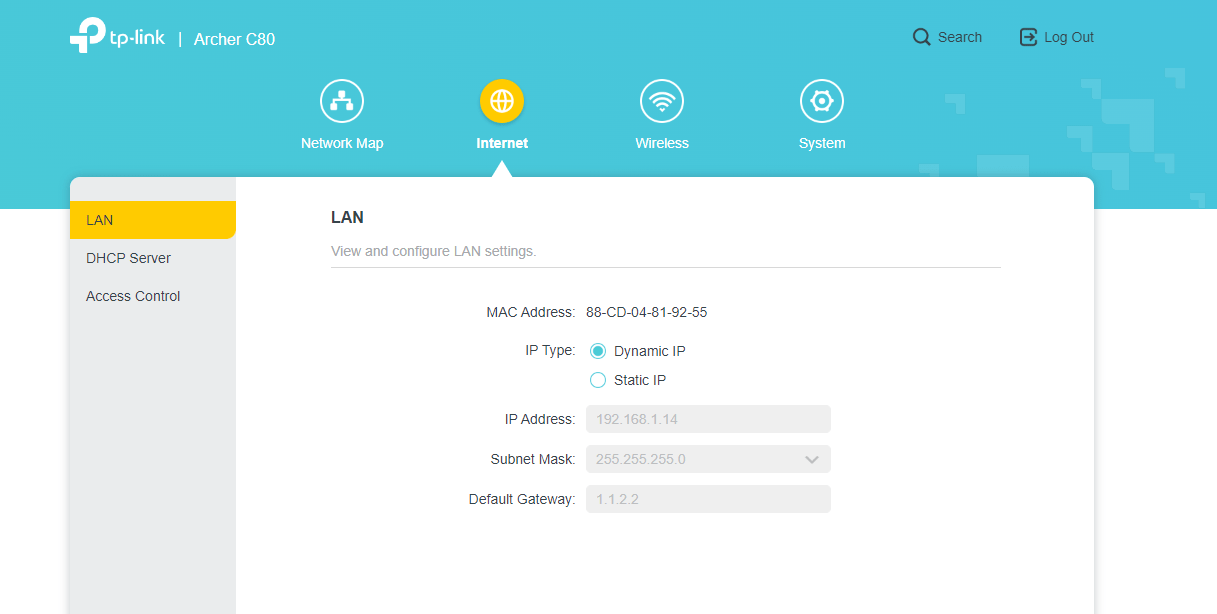Open the Wireless Wi-Fi signal icon
Screen dimensions: 1217x614
click(x=662, y=101)
